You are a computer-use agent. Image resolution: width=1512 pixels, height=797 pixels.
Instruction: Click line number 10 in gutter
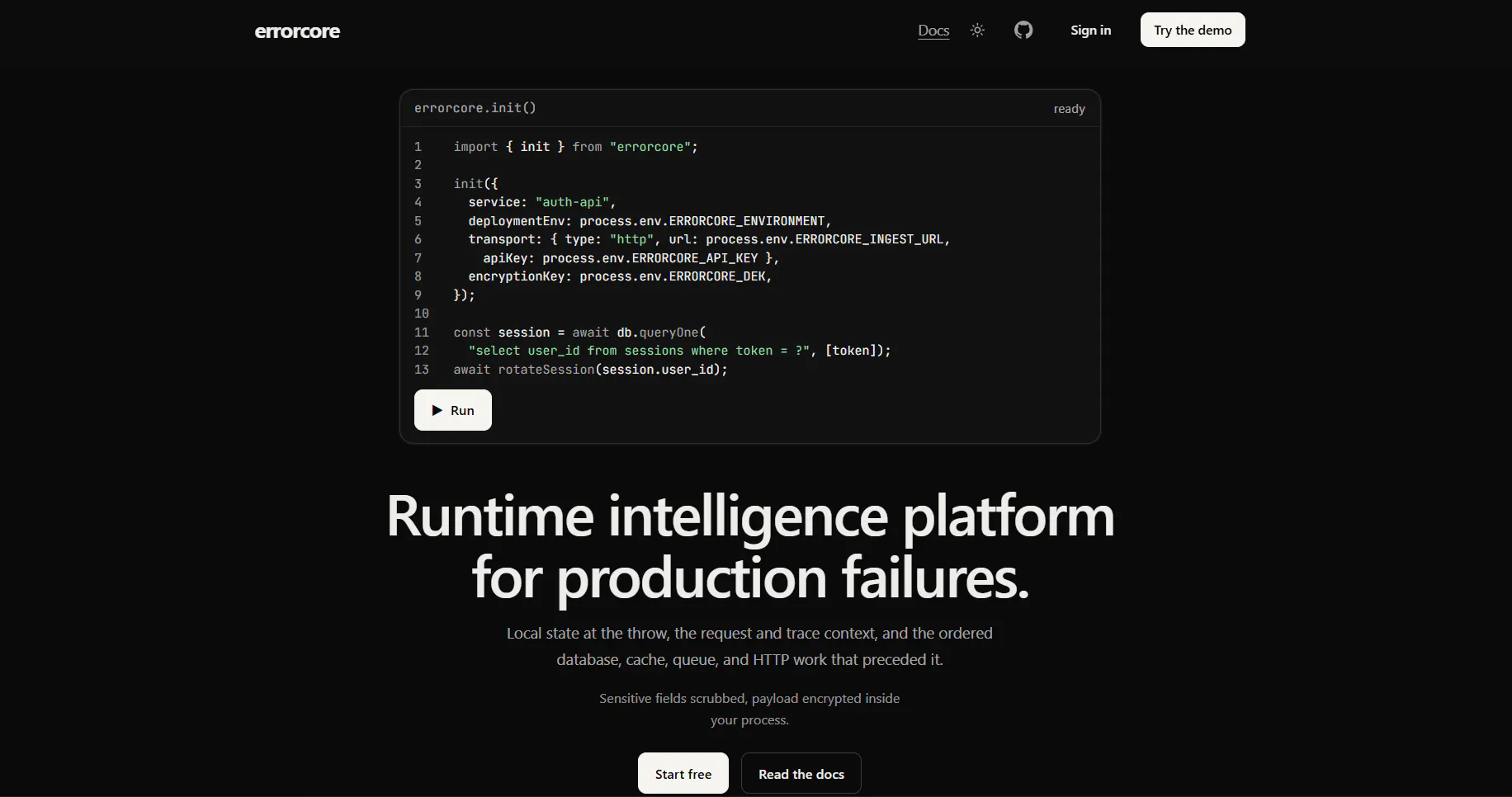(422, 314)
